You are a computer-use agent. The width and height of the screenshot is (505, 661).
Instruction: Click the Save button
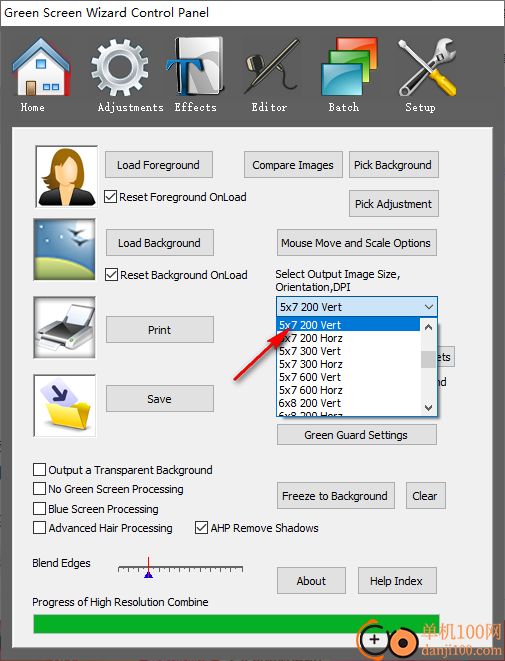coord(160,399)
